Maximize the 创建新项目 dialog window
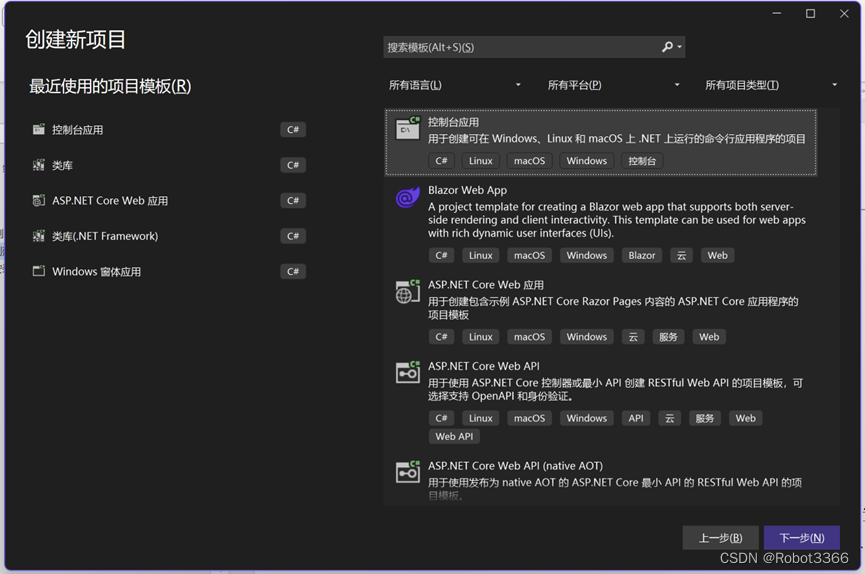 point(810,13)
